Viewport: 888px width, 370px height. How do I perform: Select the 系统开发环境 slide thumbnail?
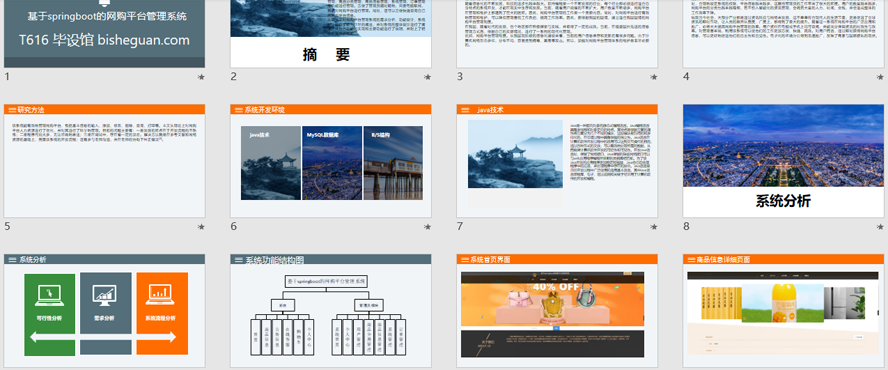(331, 161)
